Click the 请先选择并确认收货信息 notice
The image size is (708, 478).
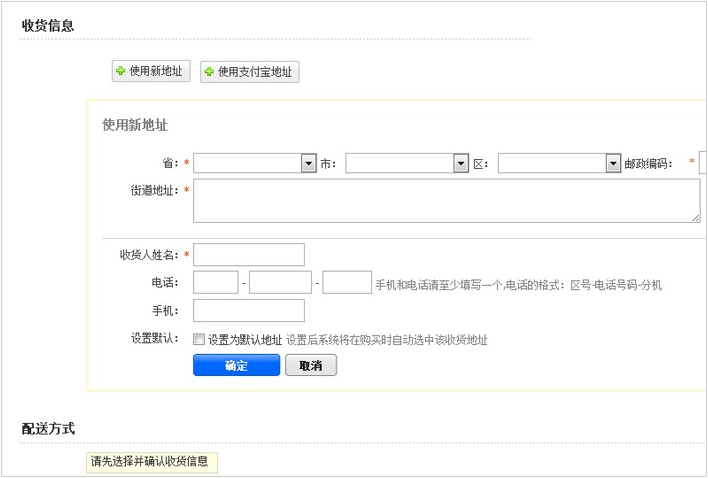coord(152,462)
